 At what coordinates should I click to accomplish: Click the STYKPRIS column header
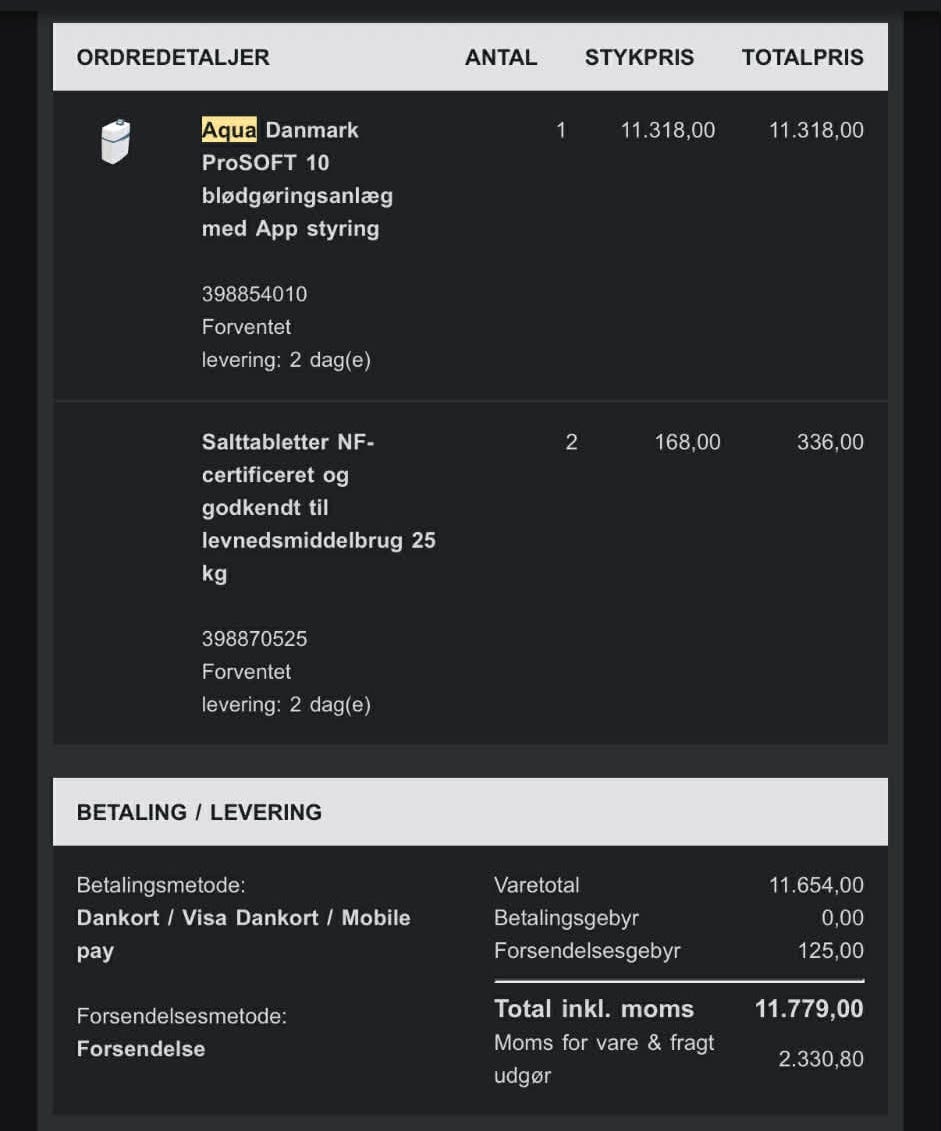[x=639, y=57]
